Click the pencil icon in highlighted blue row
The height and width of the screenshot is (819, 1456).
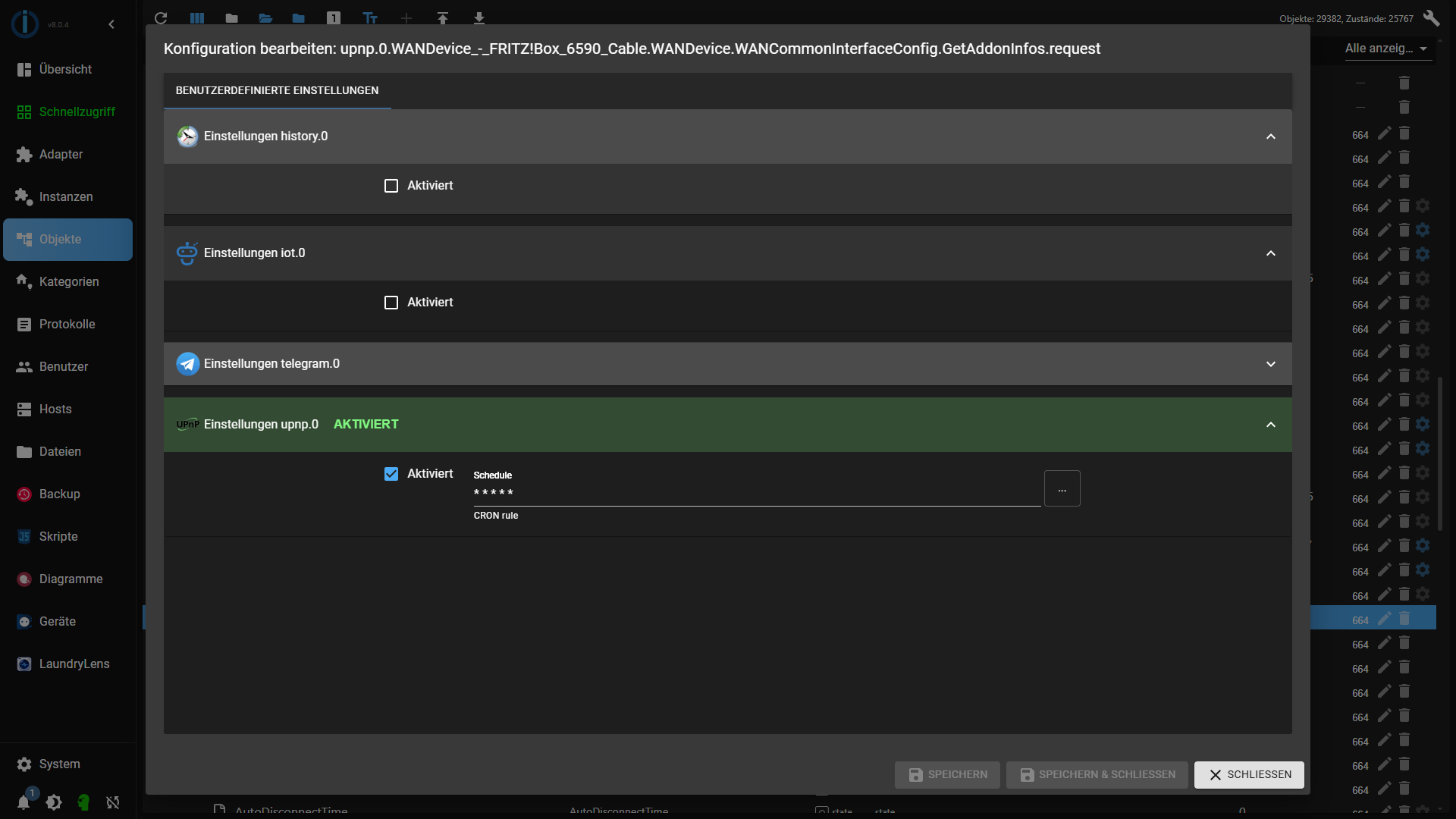click(x=1385, y=619)
